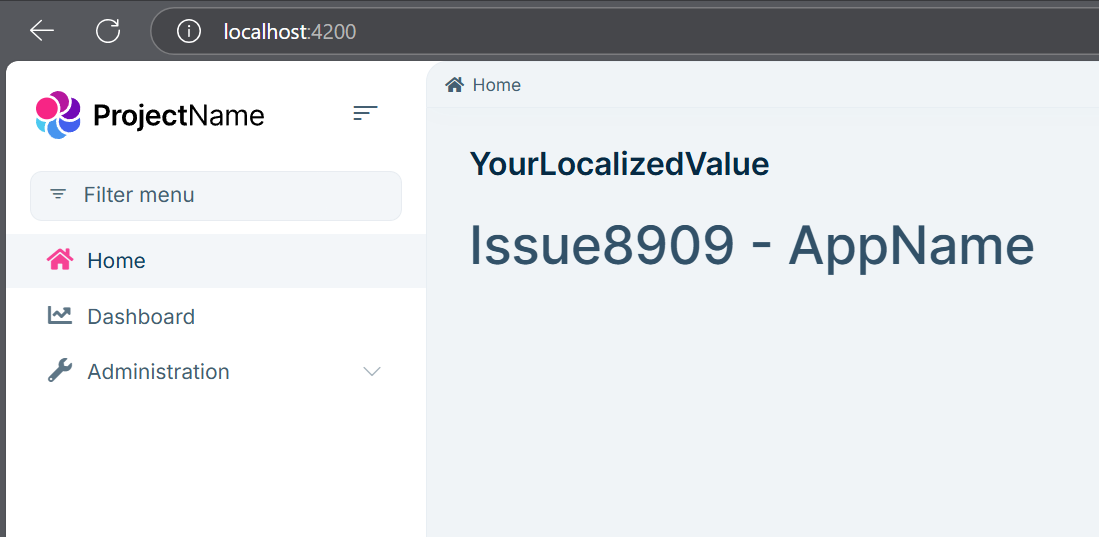Open the site information icon in the address bar
The height and width of the screenshot is (537, 1099).
188,32
